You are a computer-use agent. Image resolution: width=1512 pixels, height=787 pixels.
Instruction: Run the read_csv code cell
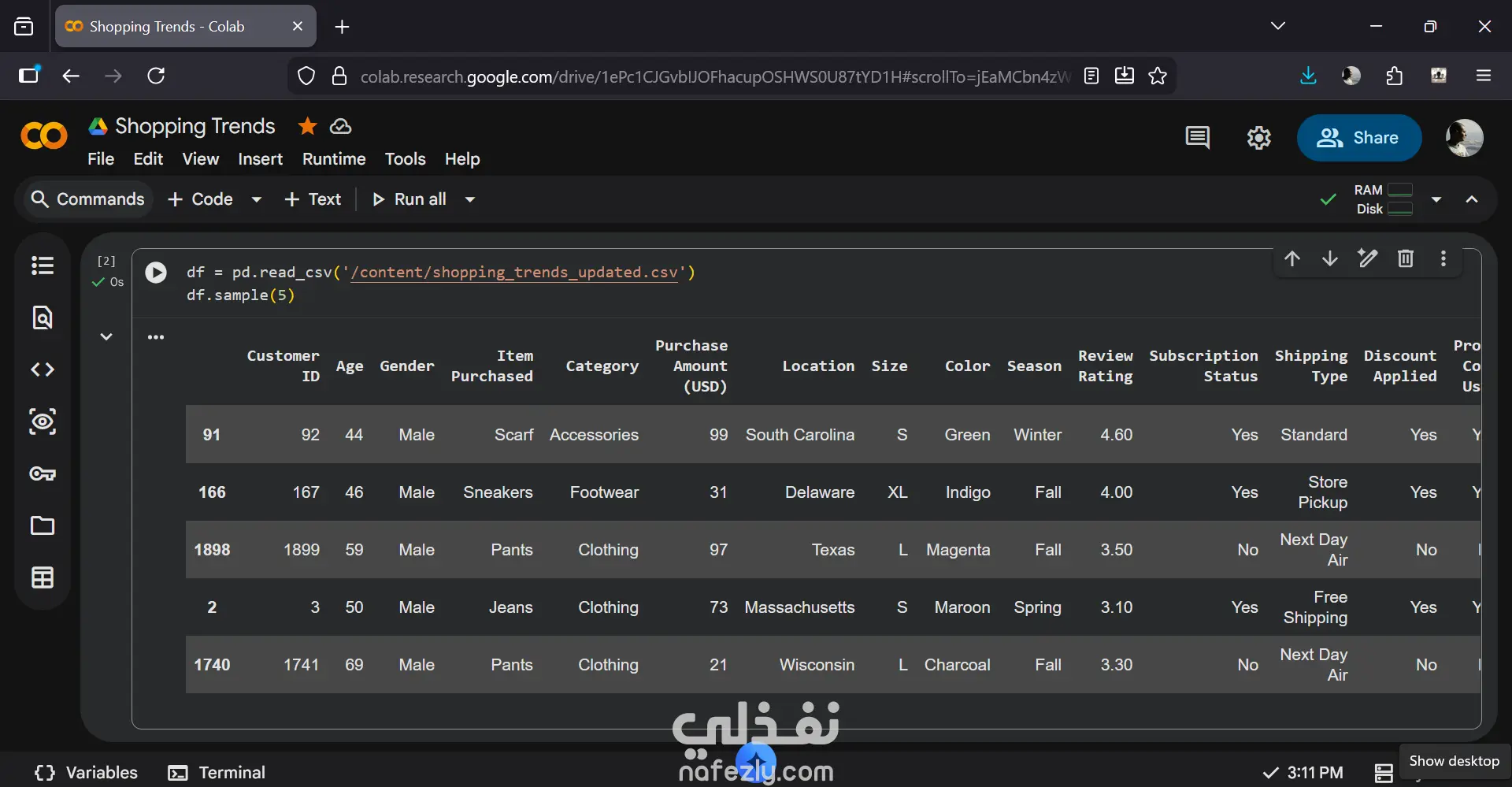156,273
